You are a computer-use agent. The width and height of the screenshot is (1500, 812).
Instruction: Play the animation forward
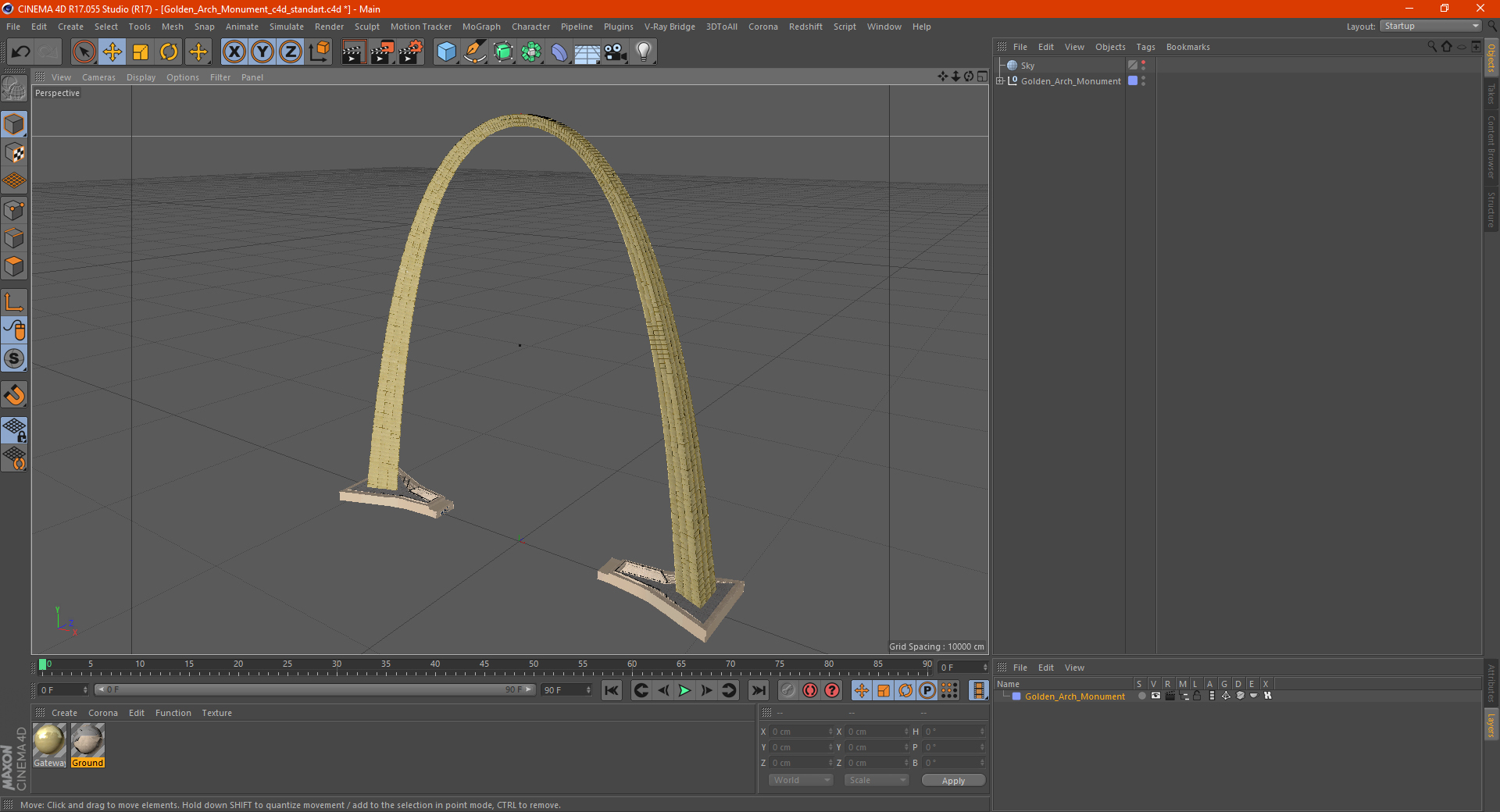[684, 690]
